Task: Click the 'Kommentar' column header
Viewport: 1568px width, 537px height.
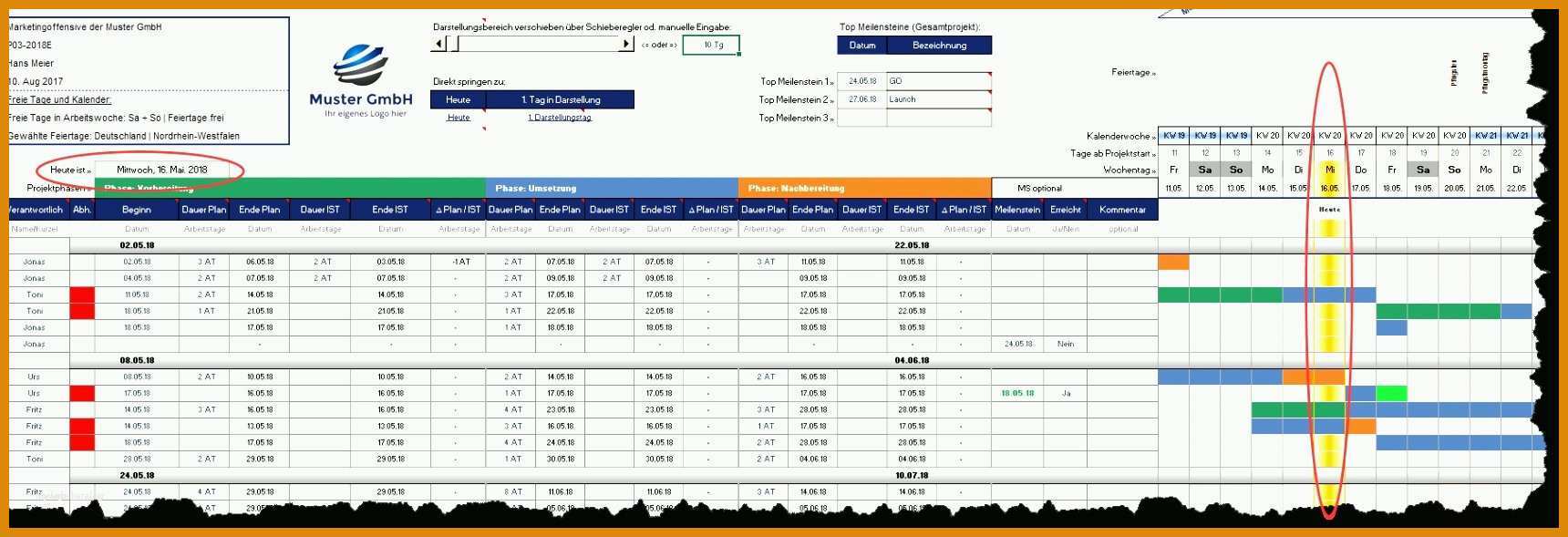Action: pos(1123,210)
